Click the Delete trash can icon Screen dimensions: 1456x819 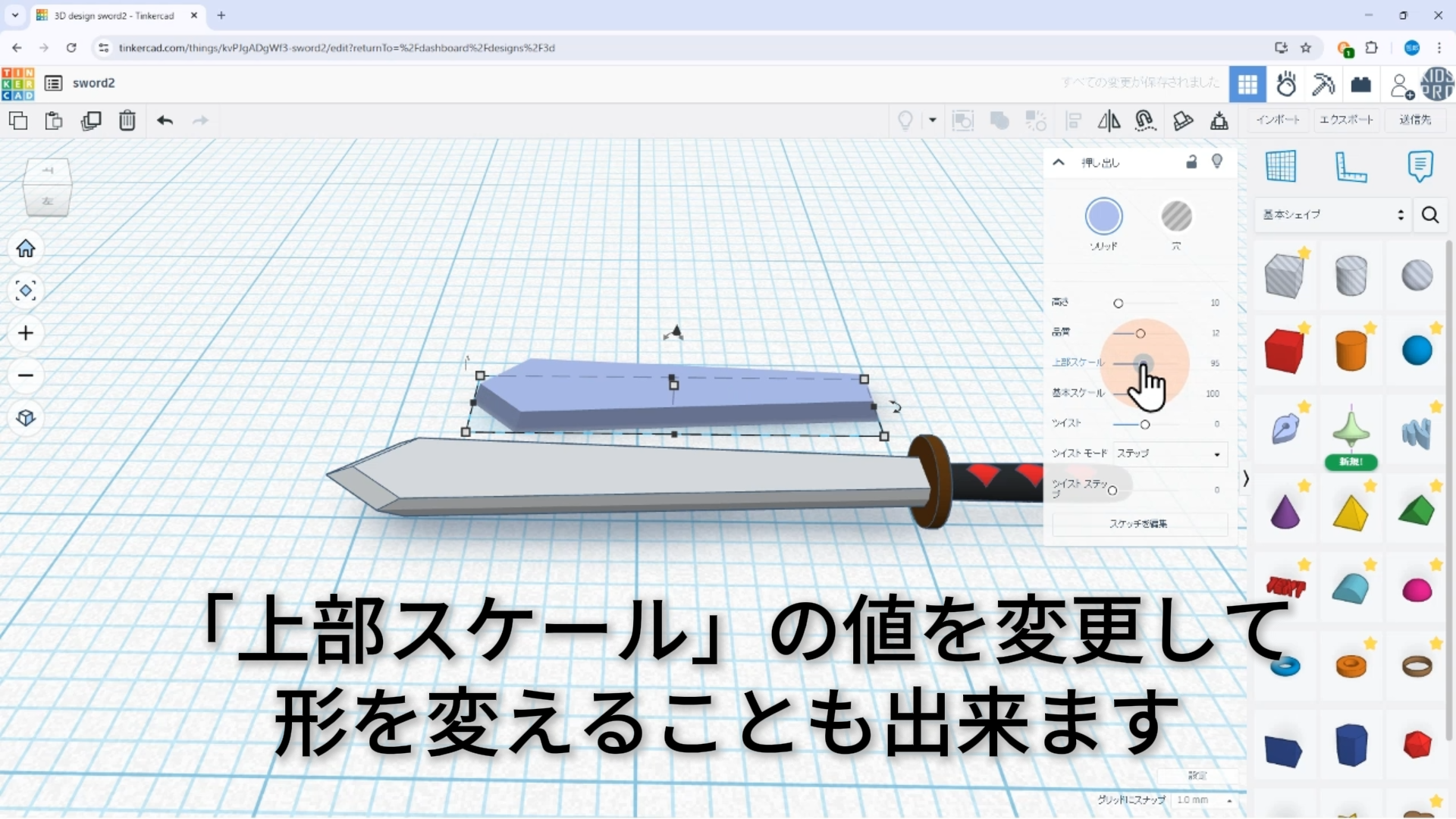127,121
